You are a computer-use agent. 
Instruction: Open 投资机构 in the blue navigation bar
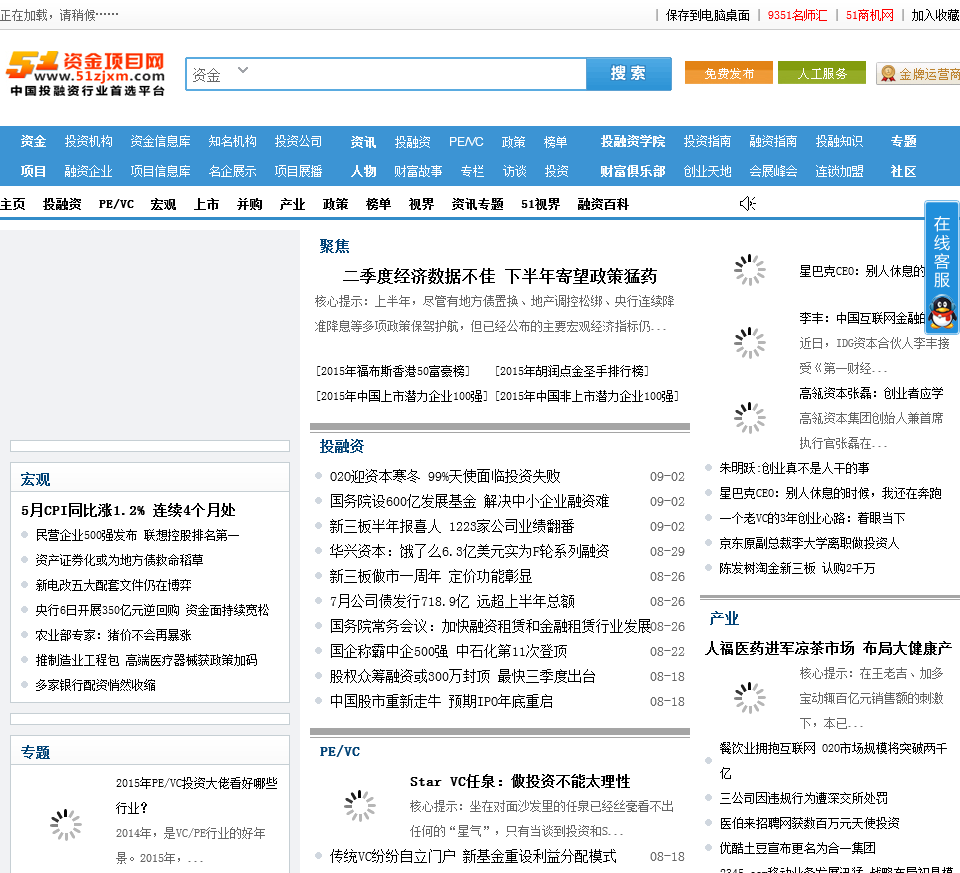point(89,141)
